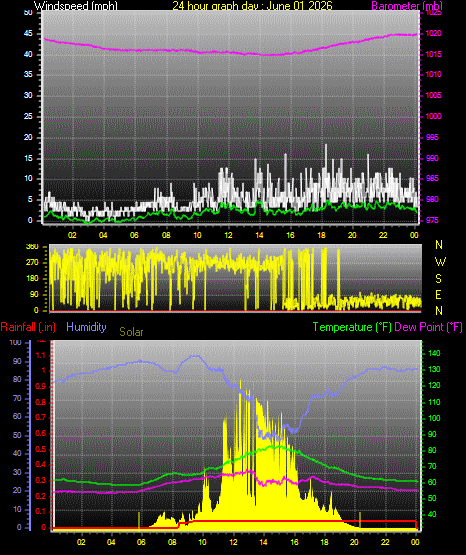
Task: Click the '0.5' rainfall axis value
Action: tap(41, 449)
